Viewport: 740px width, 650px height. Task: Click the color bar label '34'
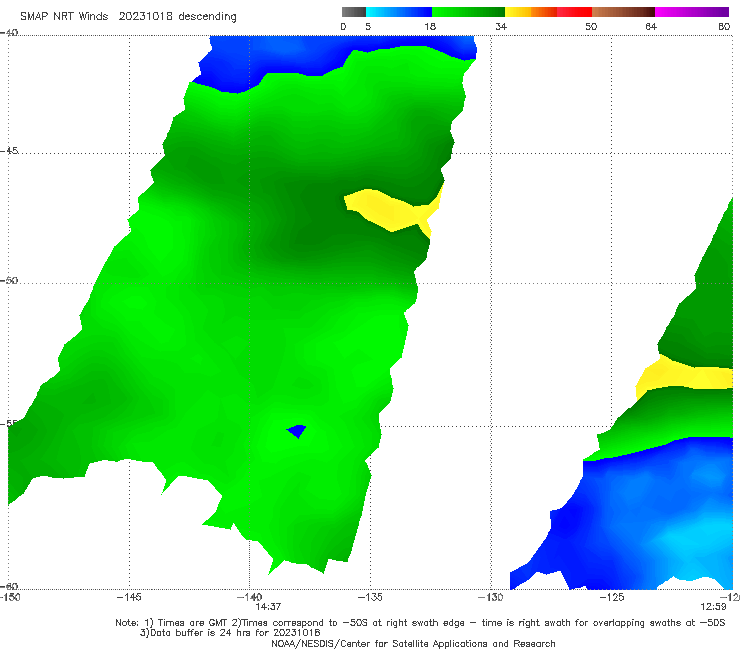click(x=501, y=27)
